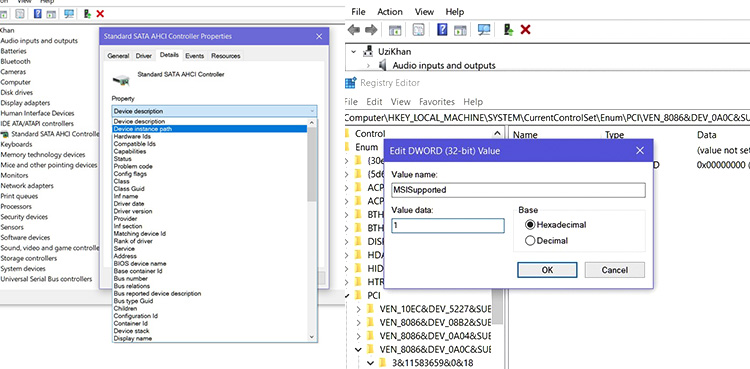Expand VEN_8086&DEV_08B2 registry key
The width and height of the screenshot is (750, 369).
[359, 322]
